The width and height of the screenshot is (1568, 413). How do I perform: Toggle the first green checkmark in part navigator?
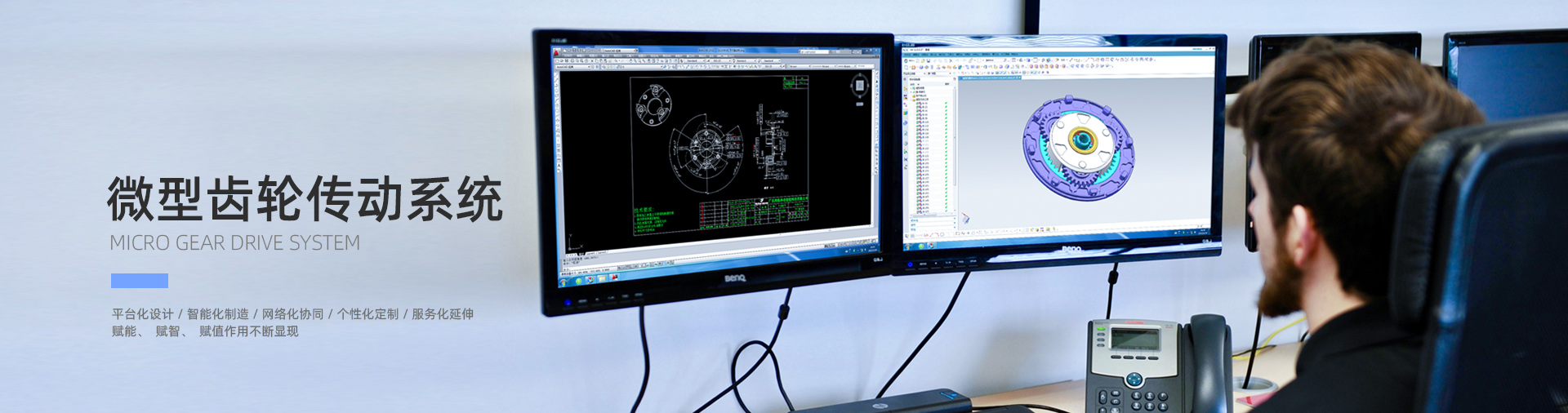[947, 103]
